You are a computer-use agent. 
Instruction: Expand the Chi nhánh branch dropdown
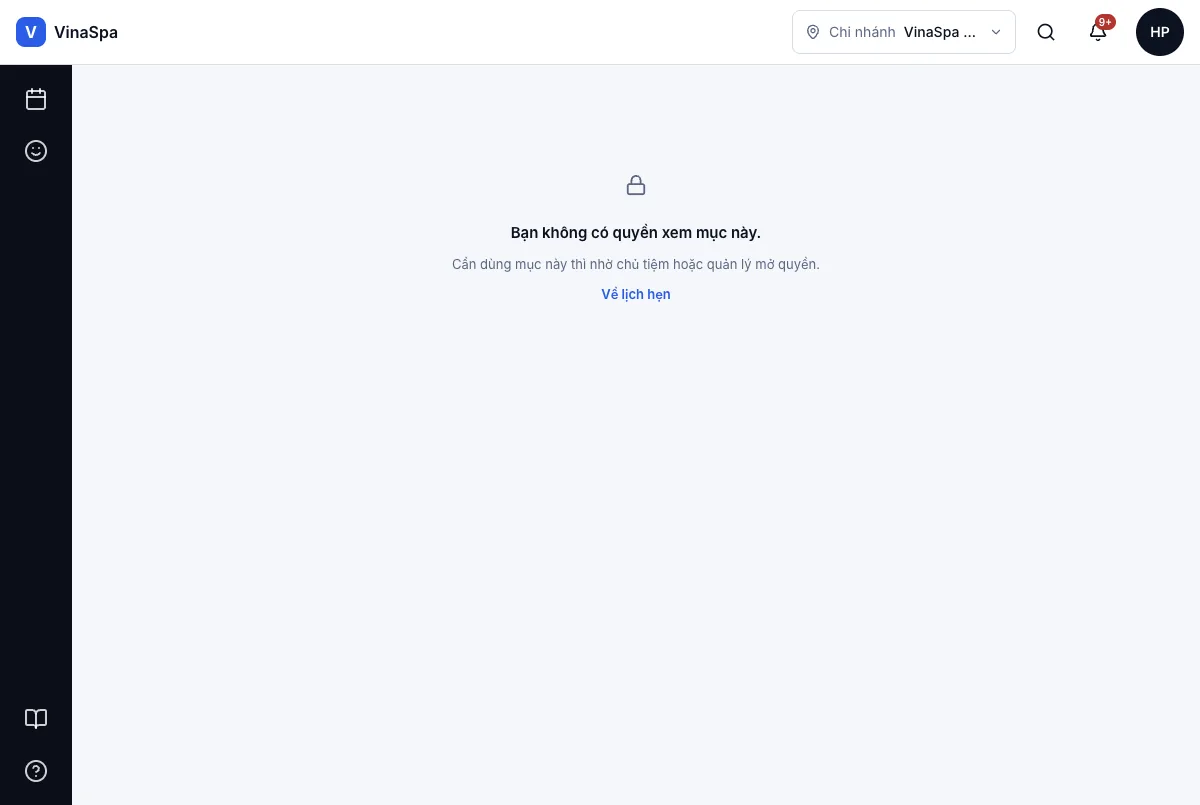point(904,32)
